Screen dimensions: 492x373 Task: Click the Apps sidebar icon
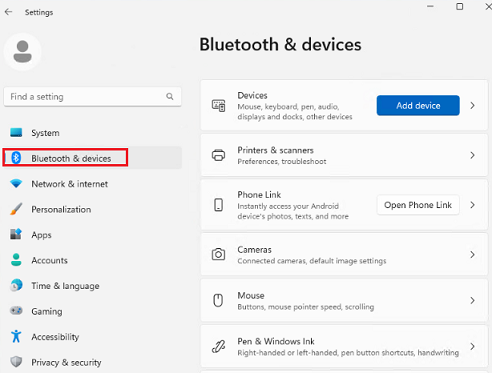pos(16,234)
